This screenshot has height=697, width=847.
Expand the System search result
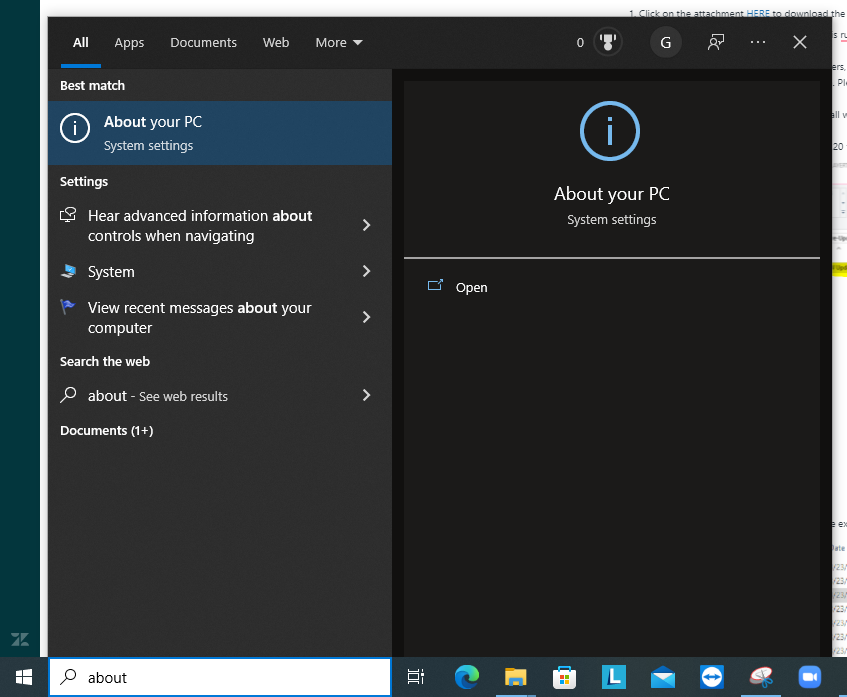(x=220, y=271)
